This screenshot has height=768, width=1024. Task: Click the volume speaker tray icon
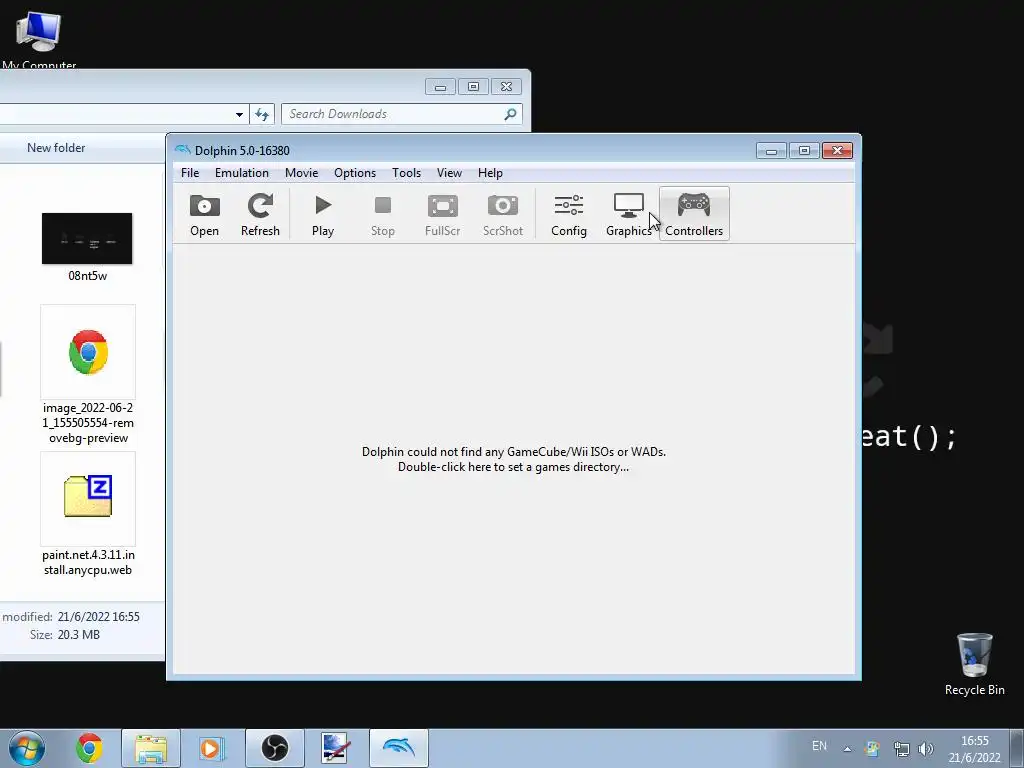(x=925, y=748)
